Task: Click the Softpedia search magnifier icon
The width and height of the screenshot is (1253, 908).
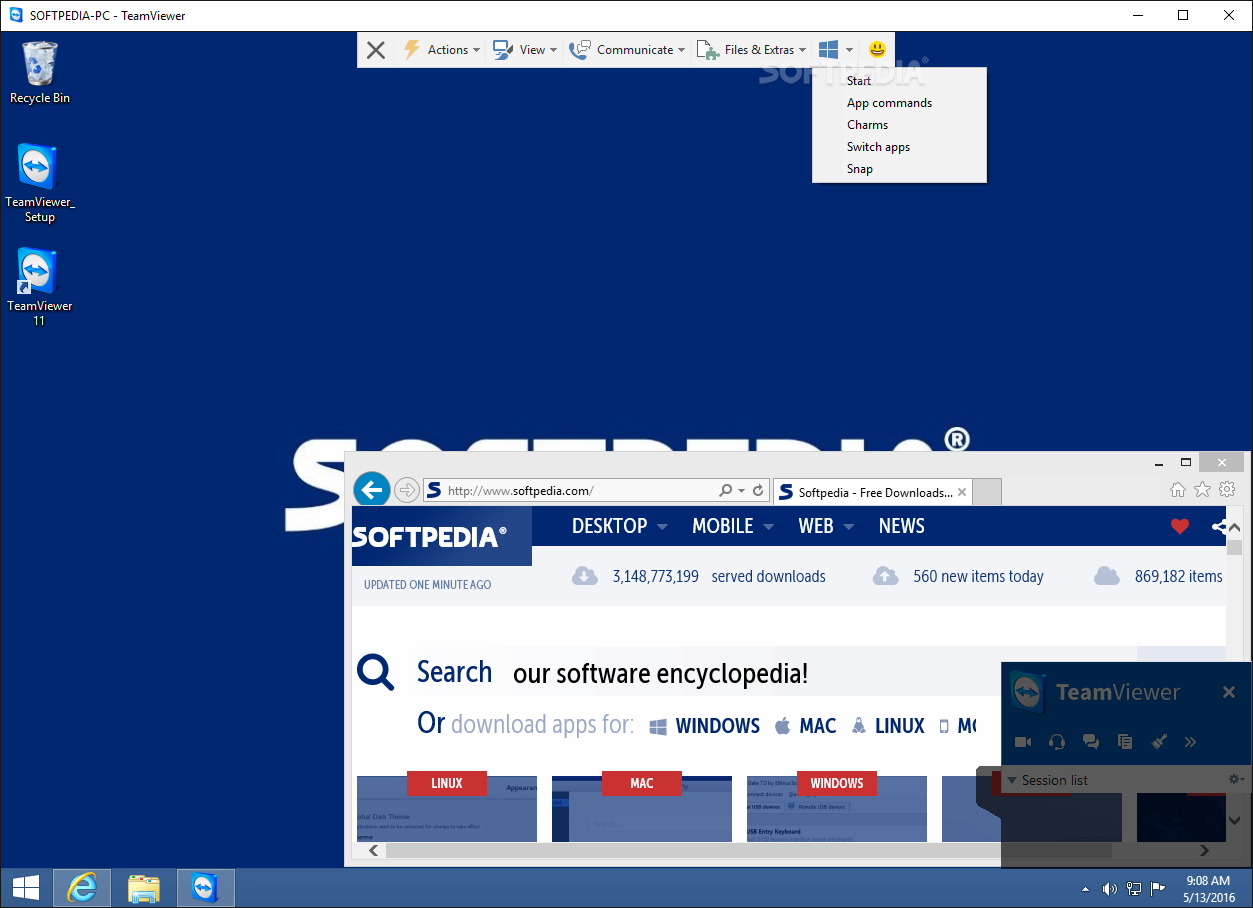Action: pos(376,672)
